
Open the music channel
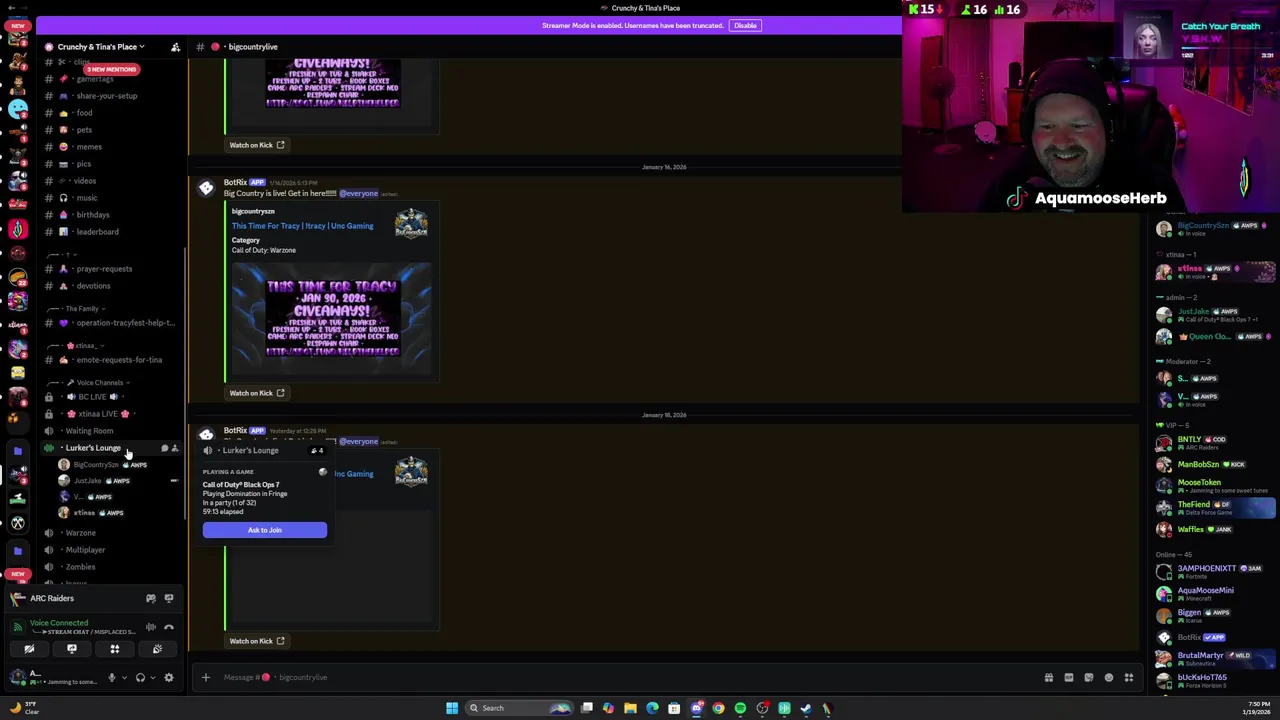pos(110,198)
